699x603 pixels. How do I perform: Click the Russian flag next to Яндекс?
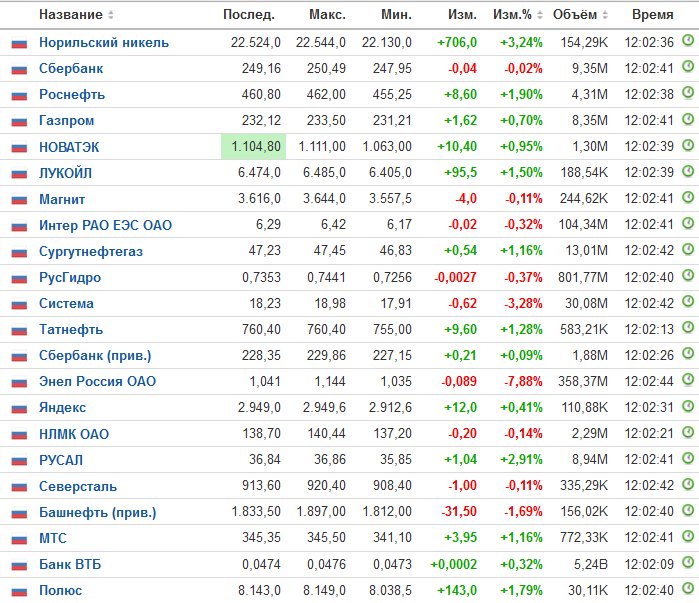19,408
